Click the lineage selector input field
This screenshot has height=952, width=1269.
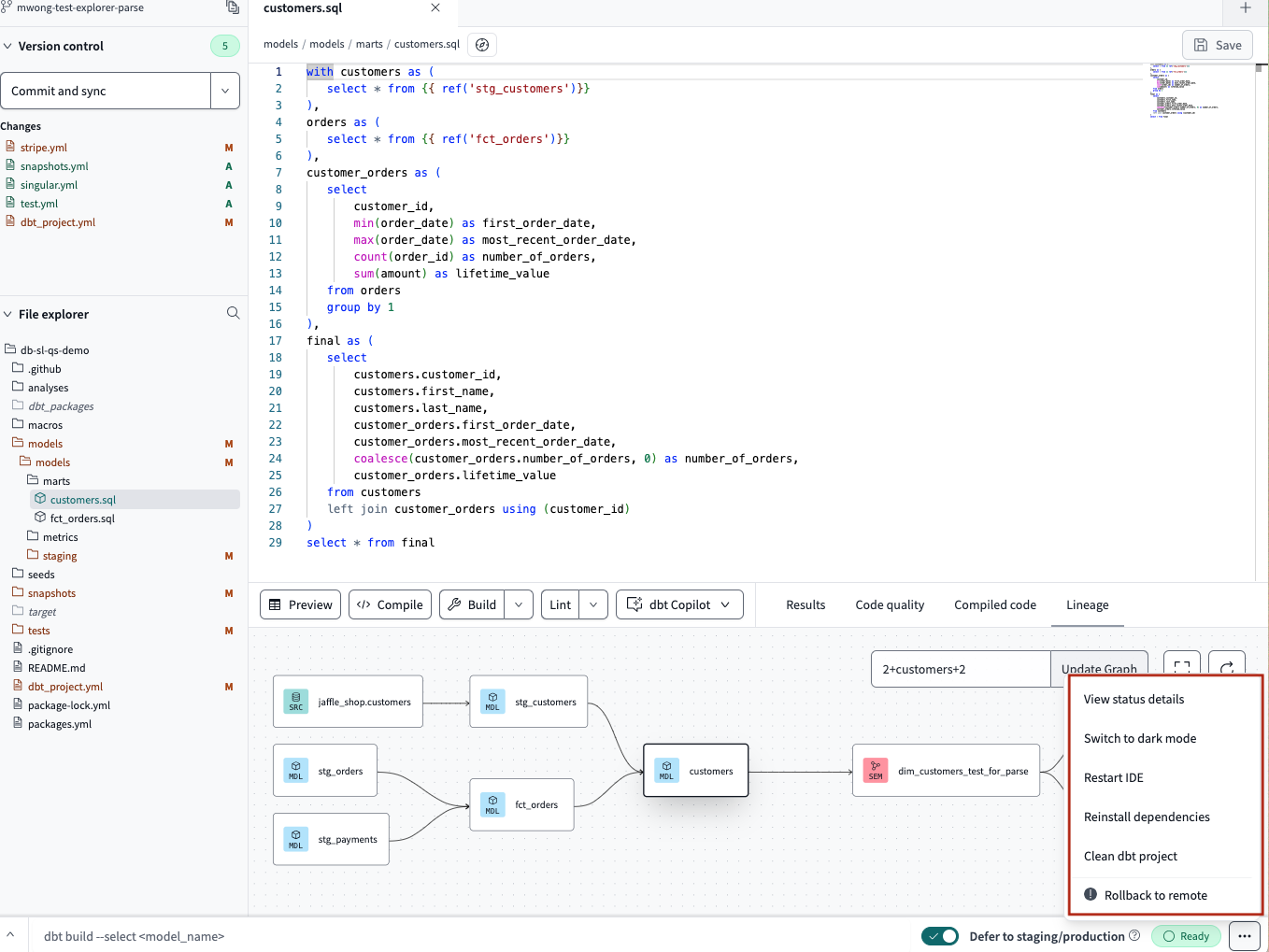point(961,669)
